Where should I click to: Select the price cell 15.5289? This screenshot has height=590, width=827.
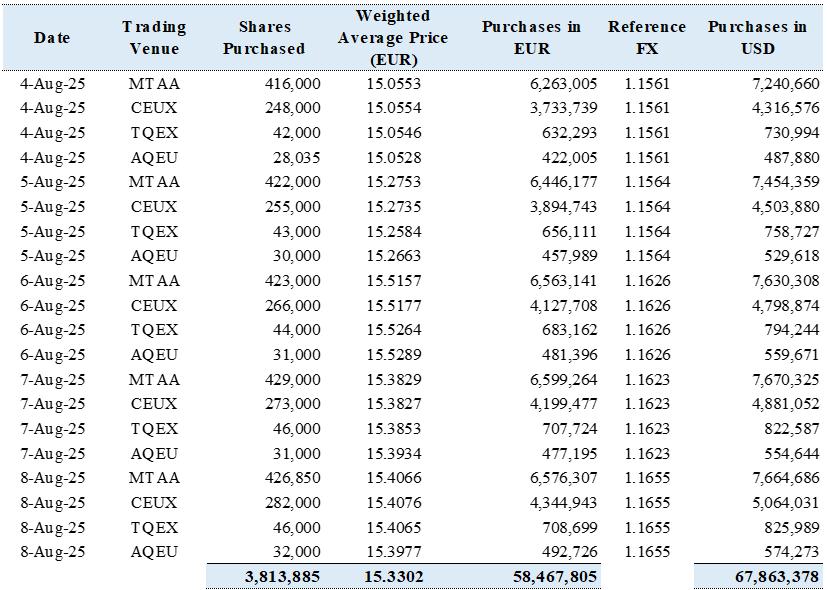[x=395, y=355]
